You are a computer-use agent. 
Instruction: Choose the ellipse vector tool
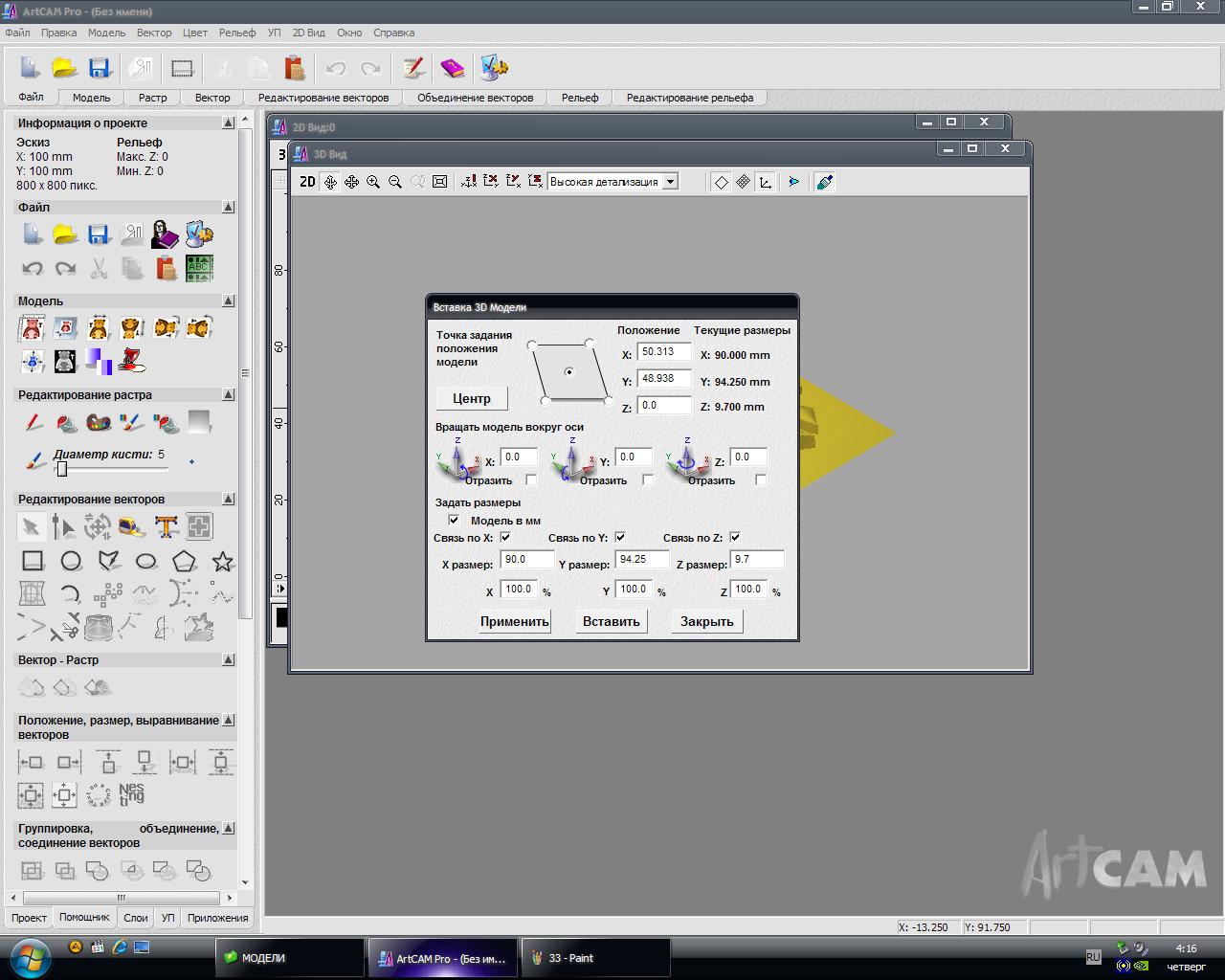145,562
